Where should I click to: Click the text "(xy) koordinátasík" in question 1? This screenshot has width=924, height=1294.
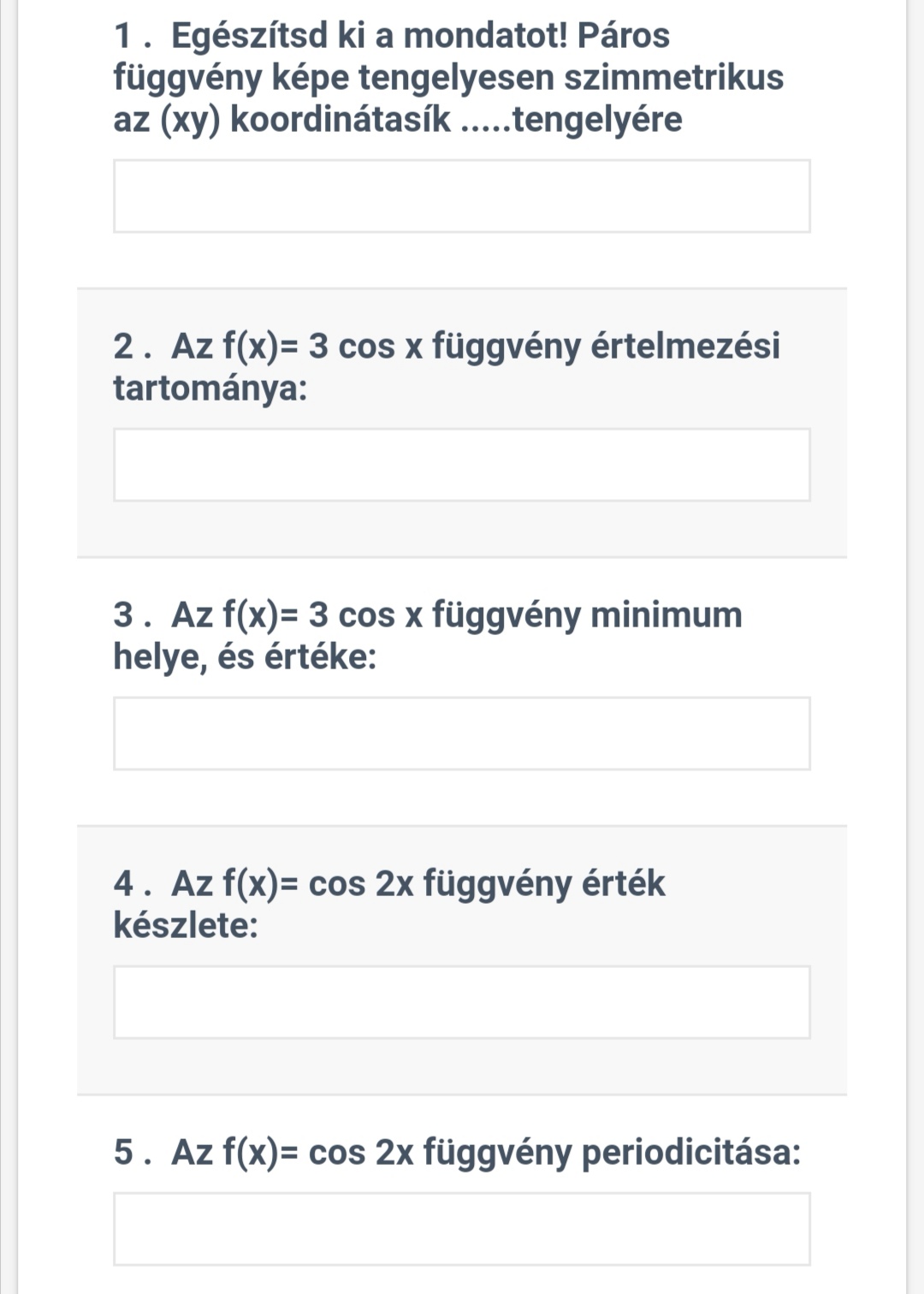point(305,120)
